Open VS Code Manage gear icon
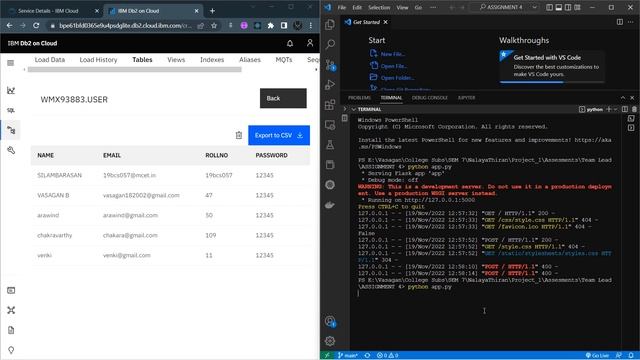Screen dimensions: 640x360 [x=330, y=341]
